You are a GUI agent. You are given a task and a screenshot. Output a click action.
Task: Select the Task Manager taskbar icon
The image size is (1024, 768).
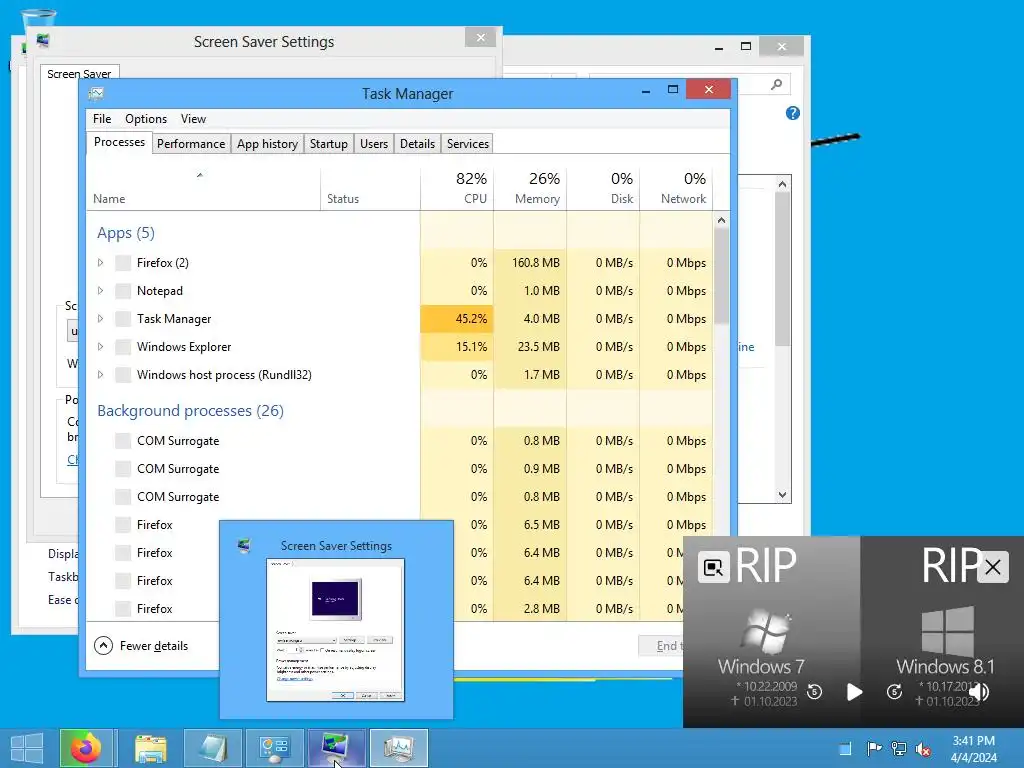click(x=398, y=748)
